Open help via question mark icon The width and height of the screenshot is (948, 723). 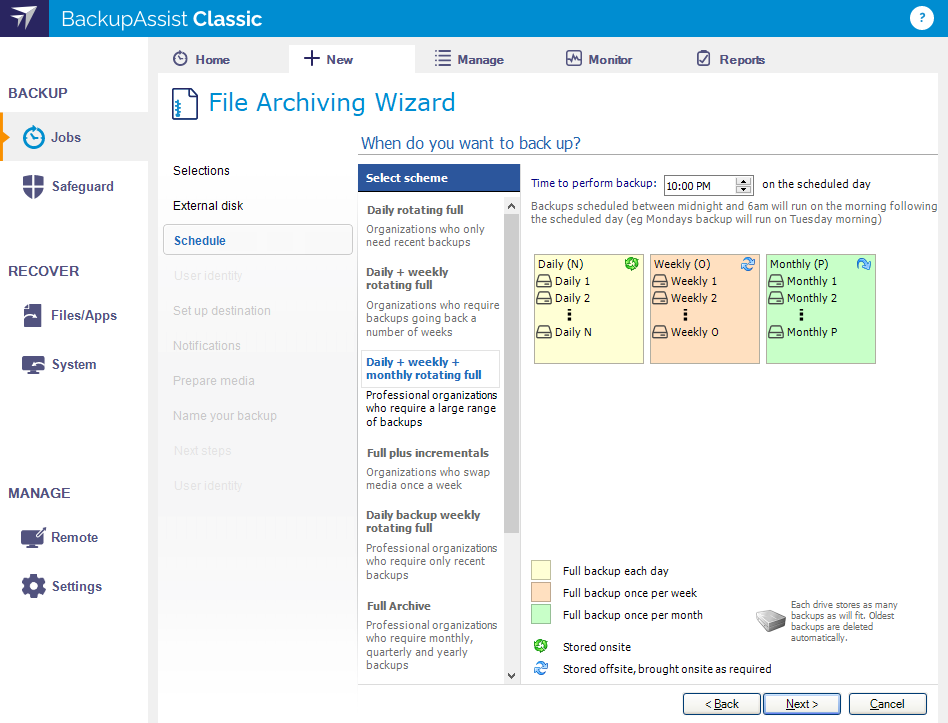921,18
